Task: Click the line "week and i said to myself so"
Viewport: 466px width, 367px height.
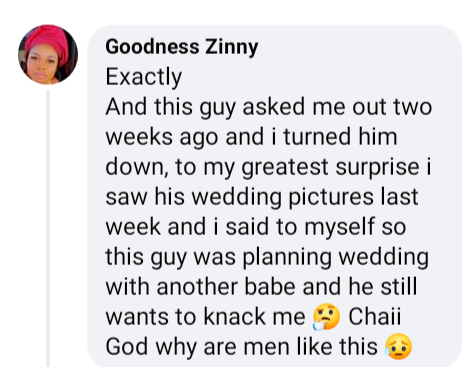Action: [x=256, y=227]
